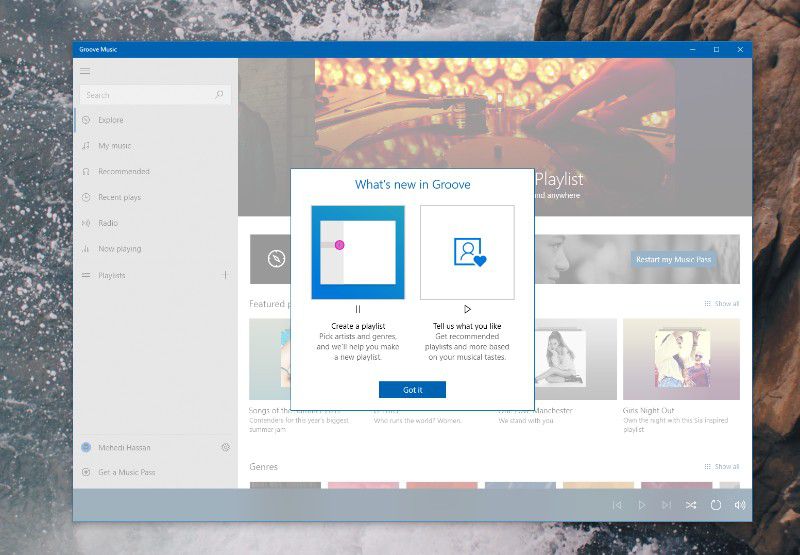800x555 pixels.
Task: Focus the Search input field
Action: (155, 95)
